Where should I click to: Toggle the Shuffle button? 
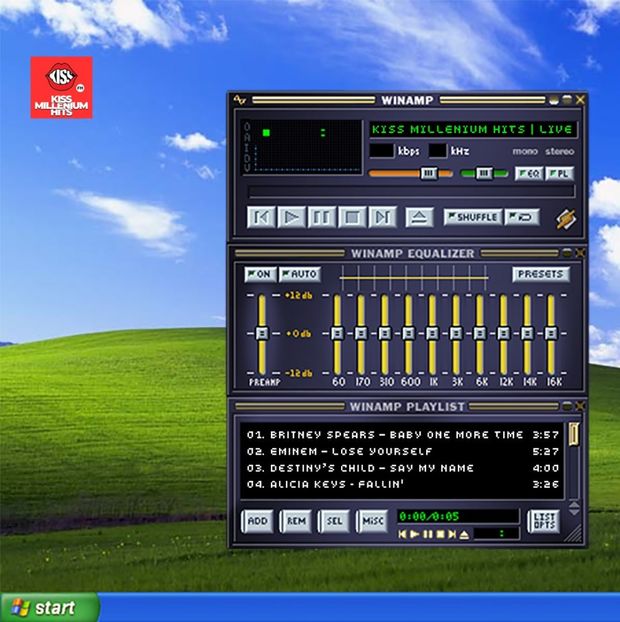(x=473, y=217)
